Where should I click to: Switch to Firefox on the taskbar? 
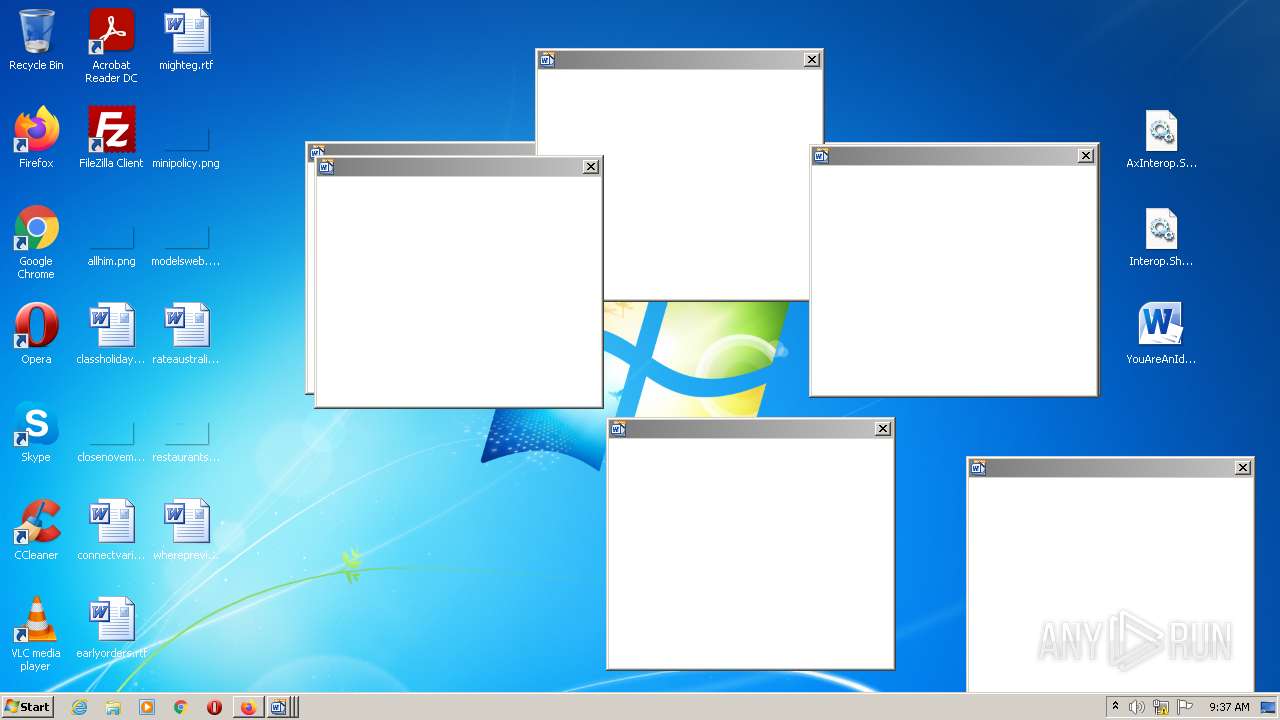point(248,707)
